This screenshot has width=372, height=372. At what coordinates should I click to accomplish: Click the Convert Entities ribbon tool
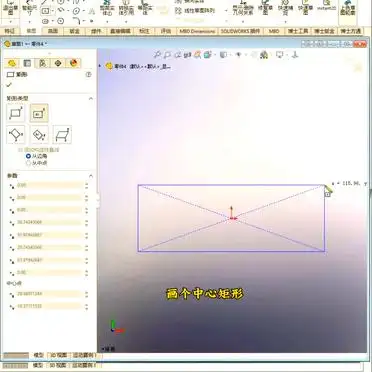(126, 8)
